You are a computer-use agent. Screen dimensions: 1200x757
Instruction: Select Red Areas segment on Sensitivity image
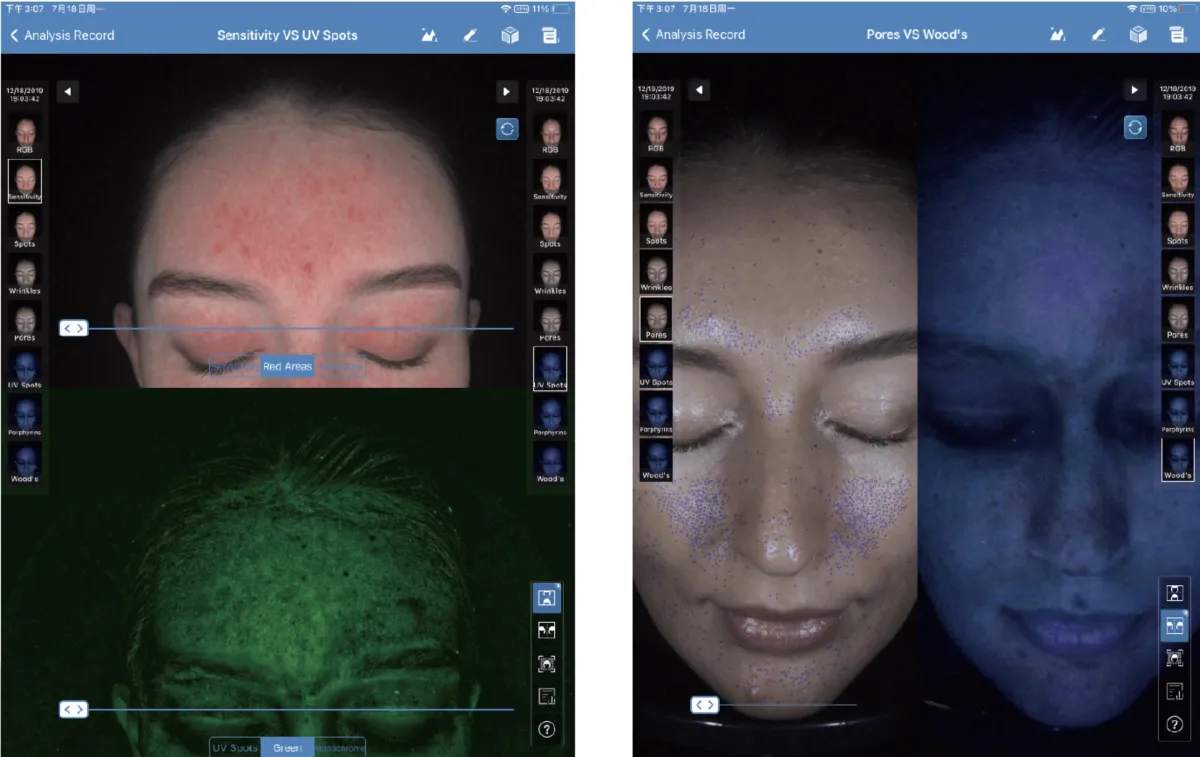coord(287,367)
